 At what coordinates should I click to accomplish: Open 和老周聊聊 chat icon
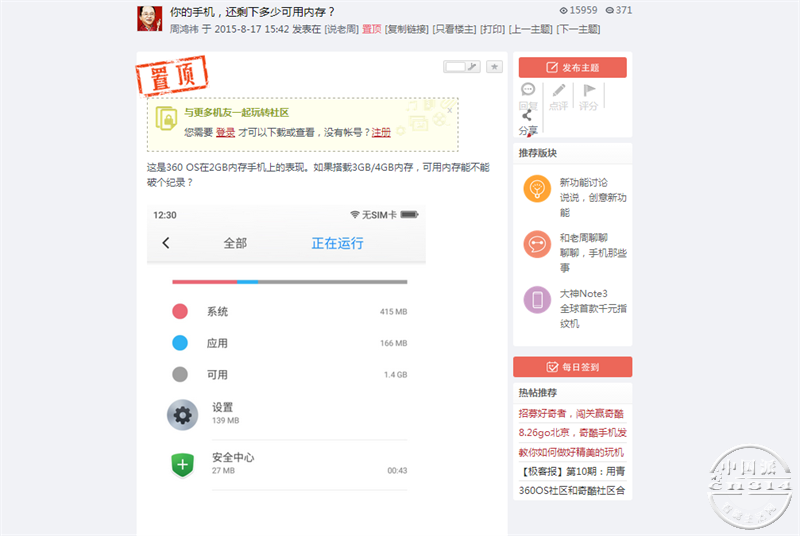(537, 244)
